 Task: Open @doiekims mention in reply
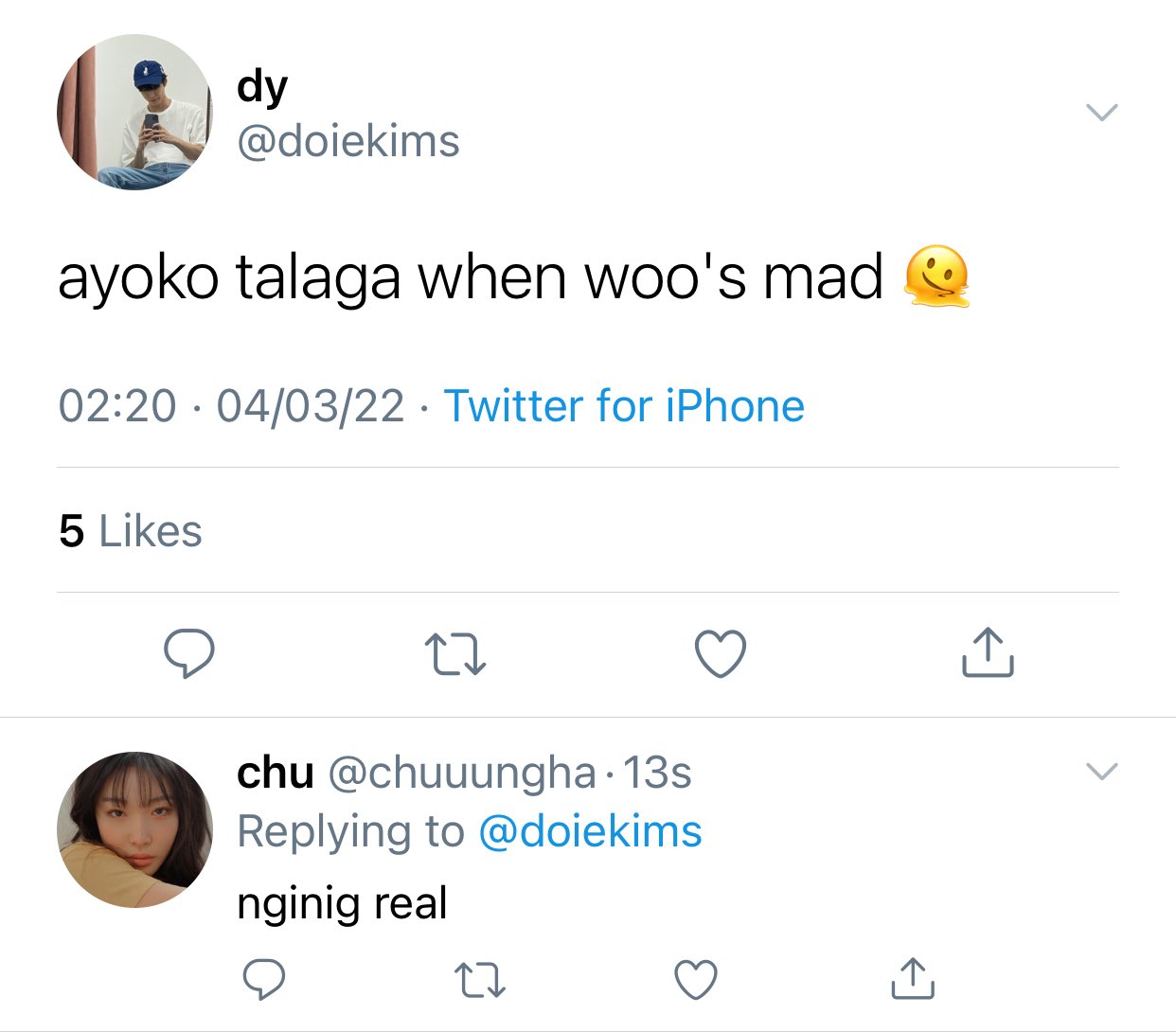(x=590, y=831)
